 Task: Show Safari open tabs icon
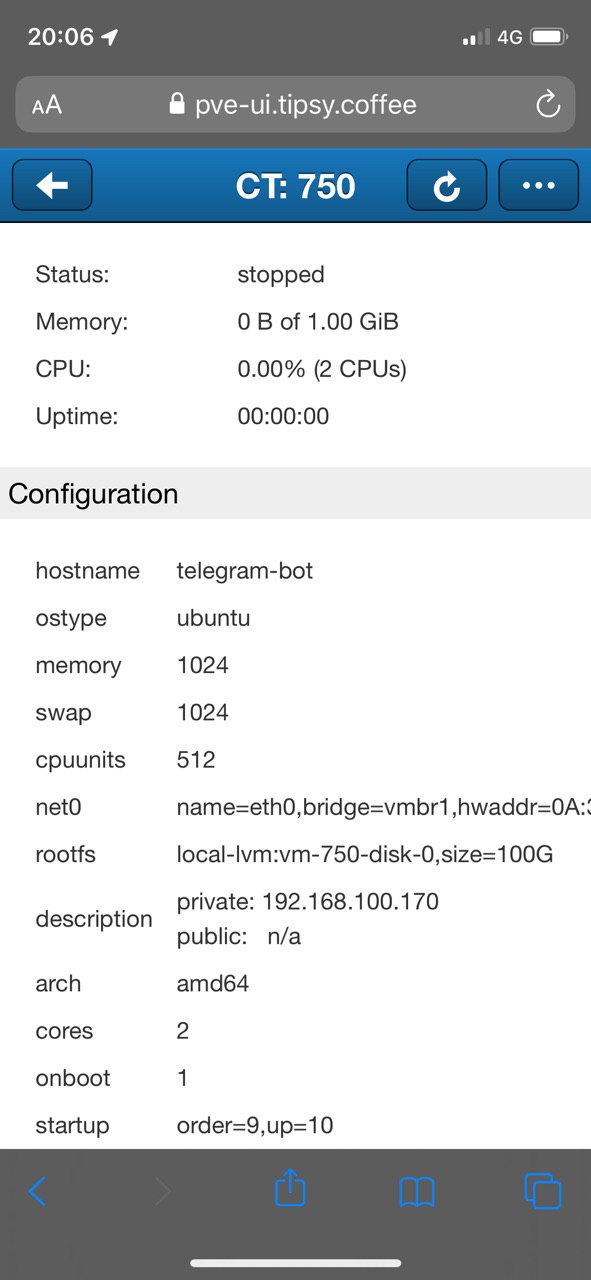point(543,1191)
